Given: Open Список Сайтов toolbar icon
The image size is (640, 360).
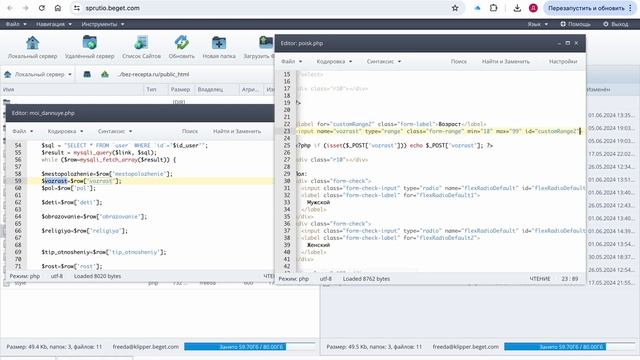Looking at the screenshot, I should click(x=141, y=47).
